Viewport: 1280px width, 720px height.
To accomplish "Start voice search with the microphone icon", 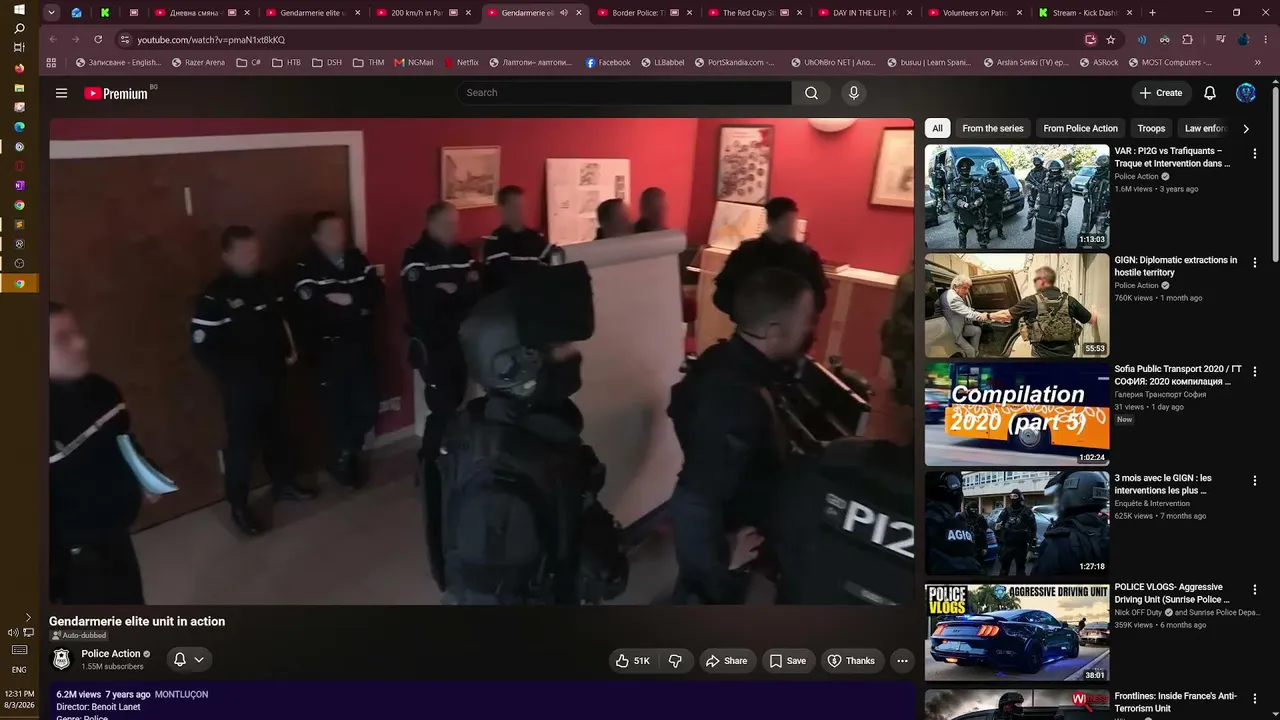I will tap(853, 93).
